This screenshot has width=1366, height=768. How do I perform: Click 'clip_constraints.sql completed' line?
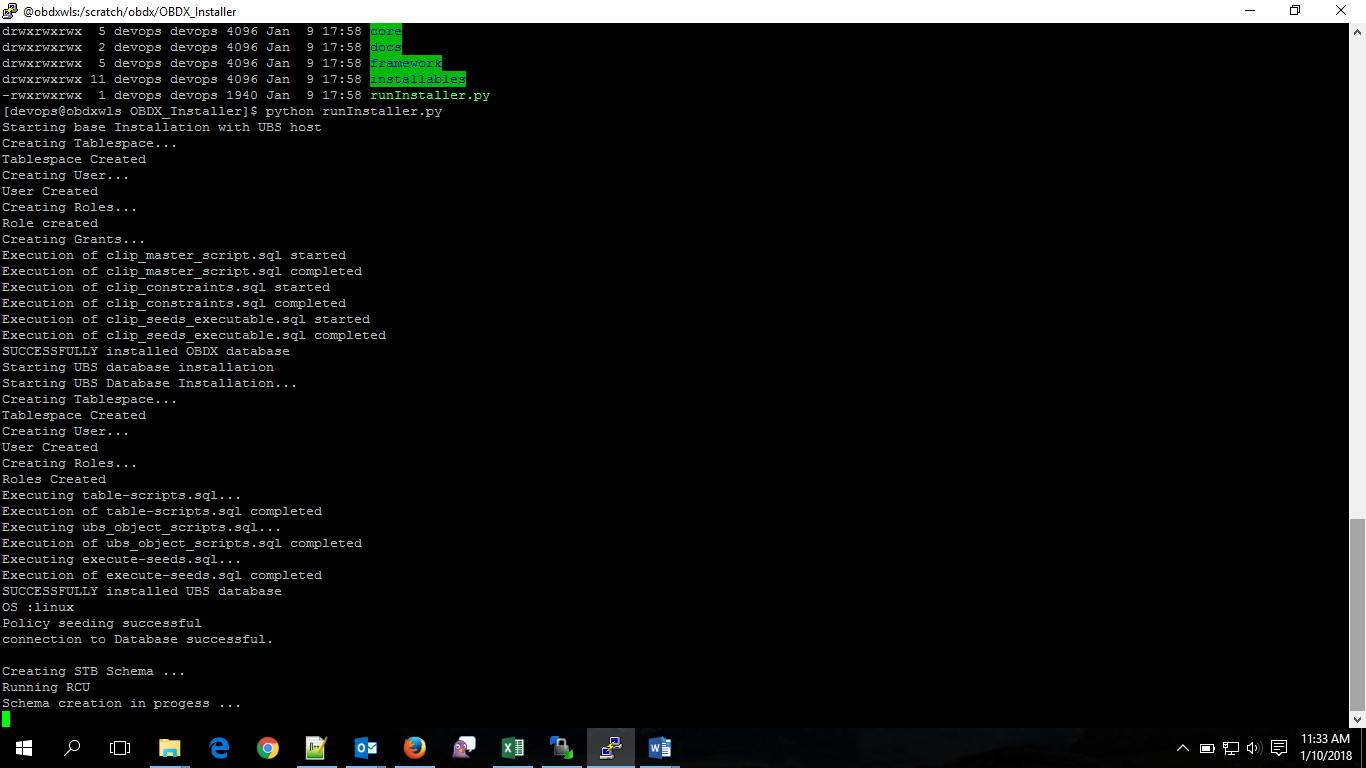point(226,303)
